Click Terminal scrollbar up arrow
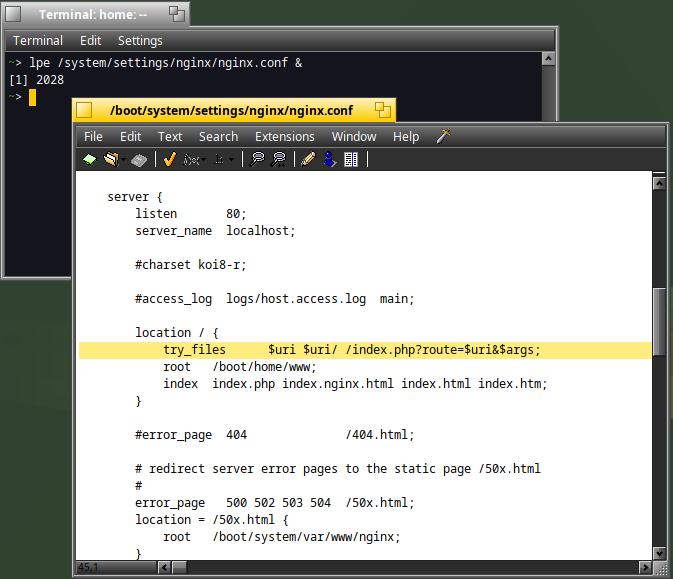 coord(549,59)
